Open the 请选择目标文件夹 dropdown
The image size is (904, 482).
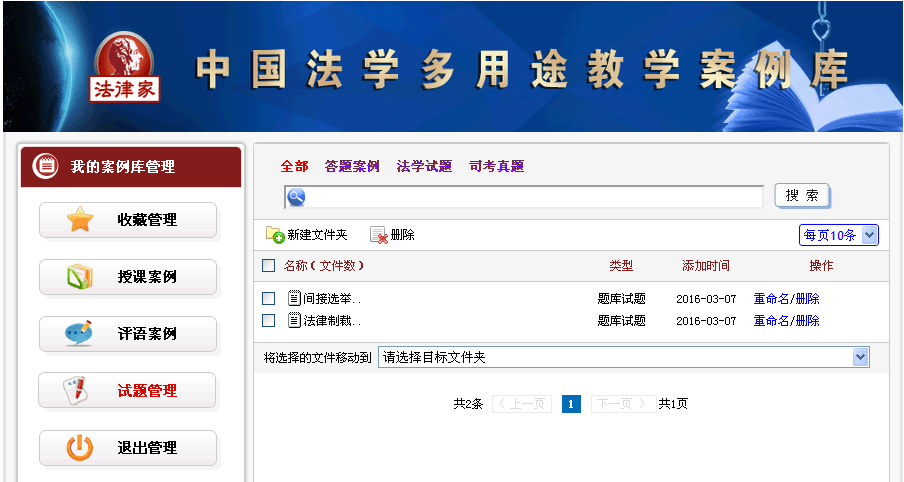click(623, 357)
